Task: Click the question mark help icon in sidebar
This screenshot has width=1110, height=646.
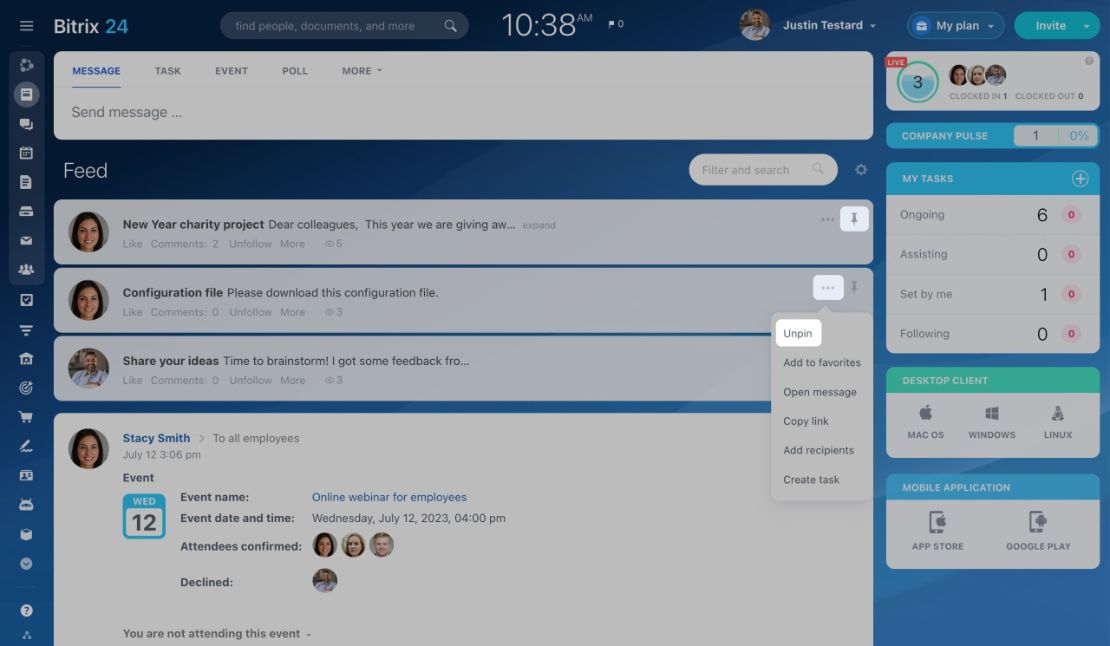Action: (26, 611)
